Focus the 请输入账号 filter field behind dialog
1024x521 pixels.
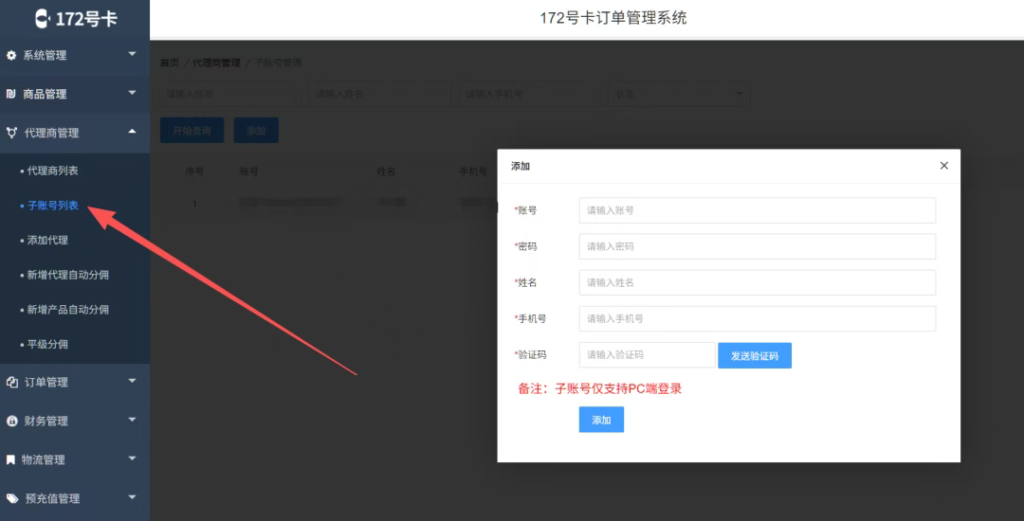pos(231,94)
